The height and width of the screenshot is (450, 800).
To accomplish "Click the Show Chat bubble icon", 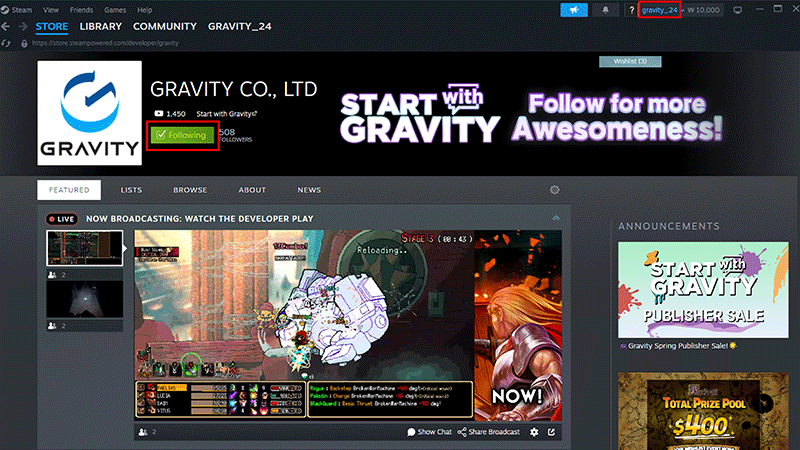I will point(411,432).
